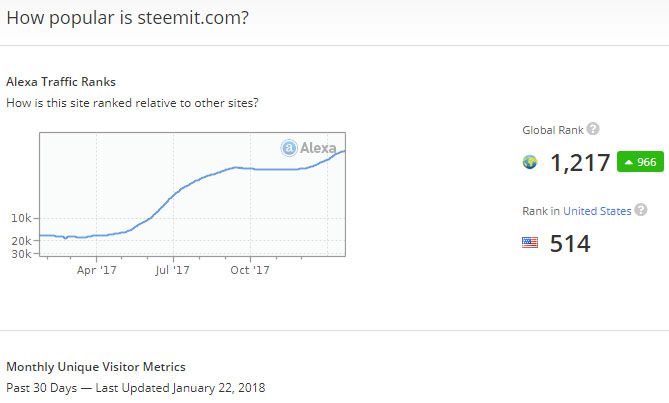Click the US flag icon beside 514
The width and height of the screenshot is (669, 403).
point(530,243)
